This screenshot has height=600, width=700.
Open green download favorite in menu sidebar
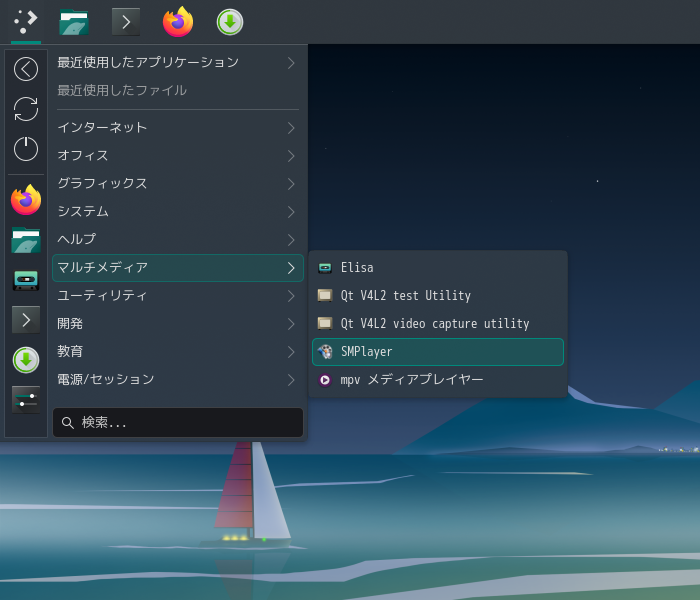[26, 360]
